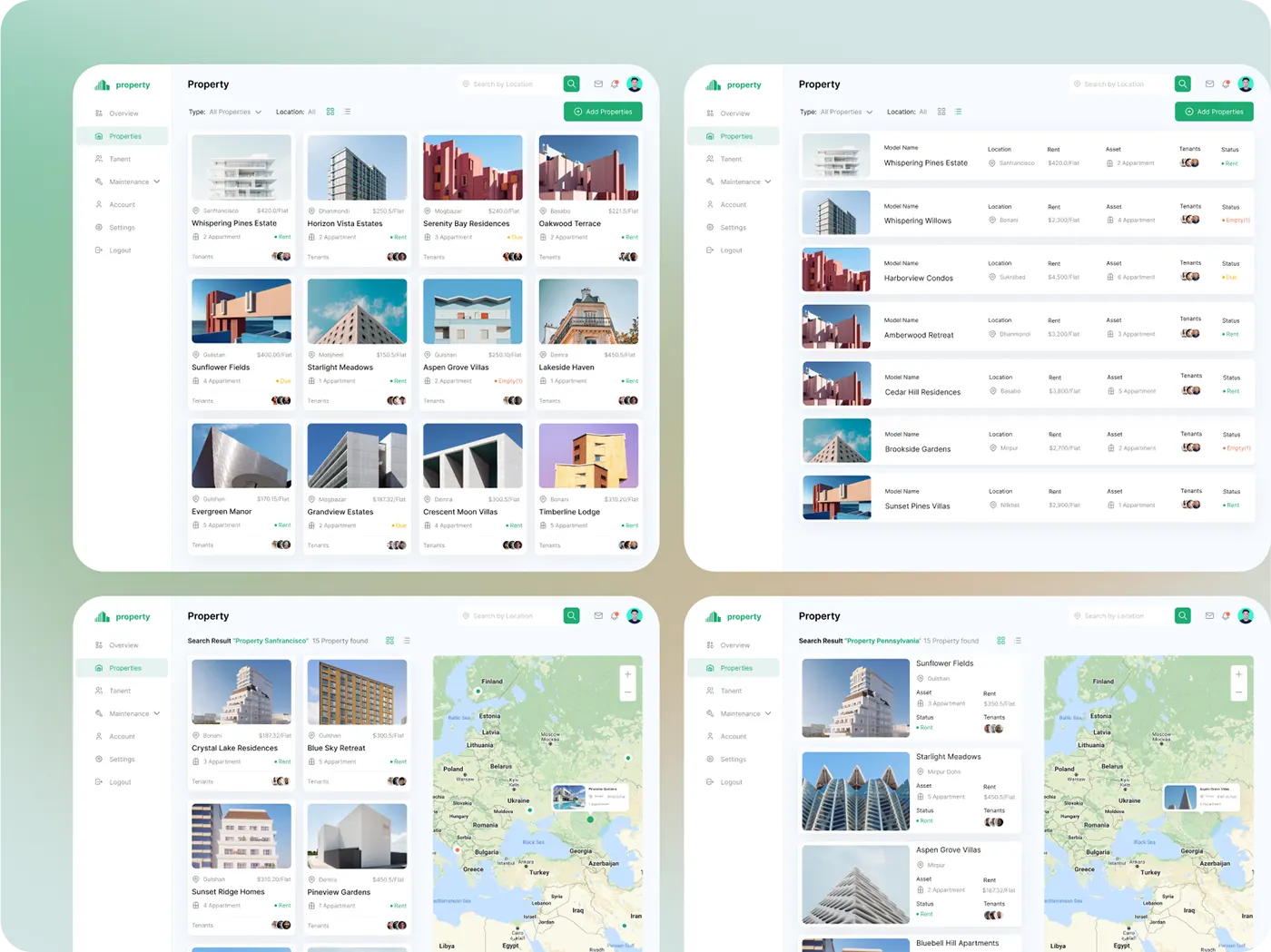Open the mail icon in the top-left grid panel

tap(598, 84)
